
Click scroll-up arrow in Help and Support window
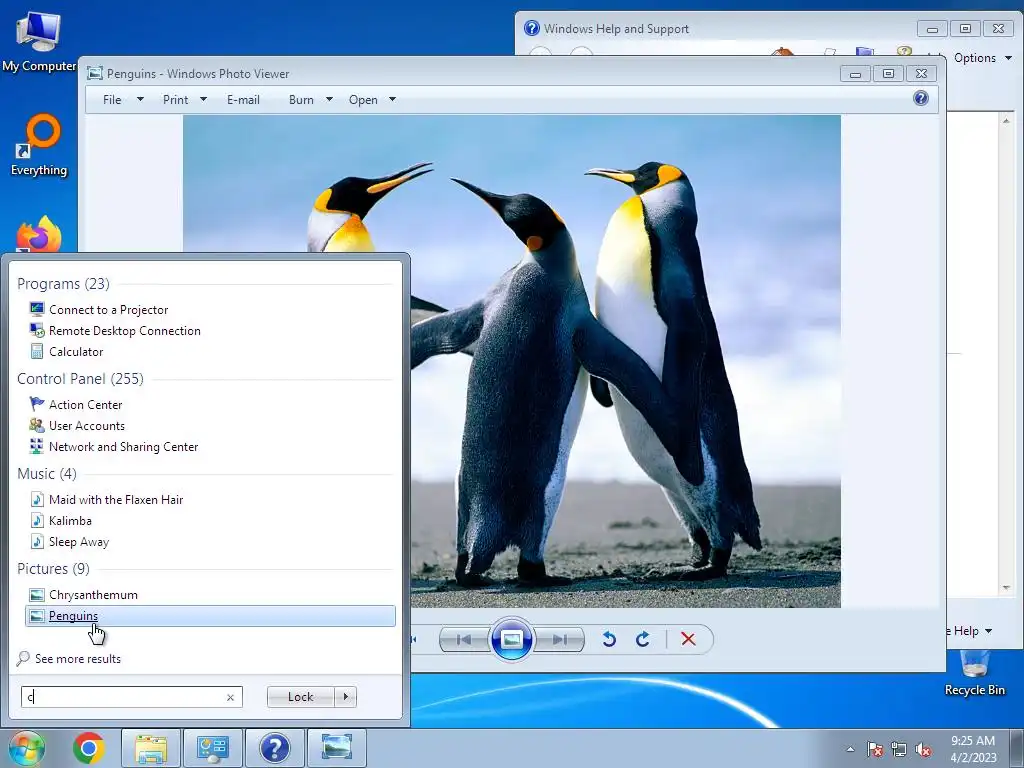(1006, 121)
